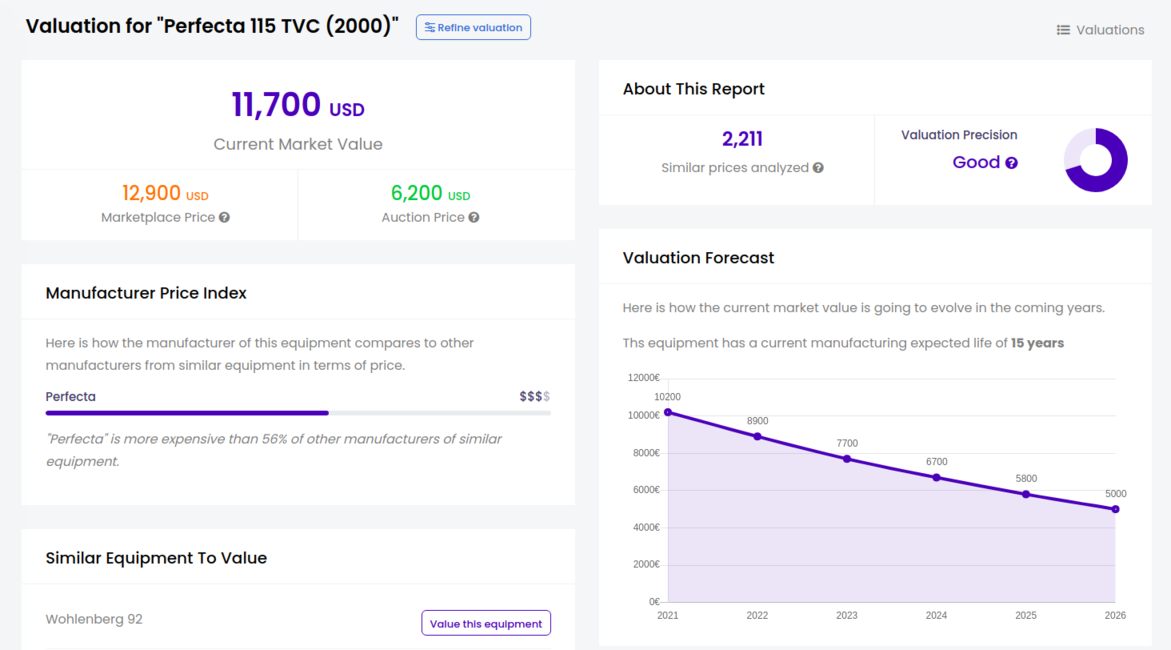
Task: Select the 2025 data point at 5800
Action: (1026, 494)
